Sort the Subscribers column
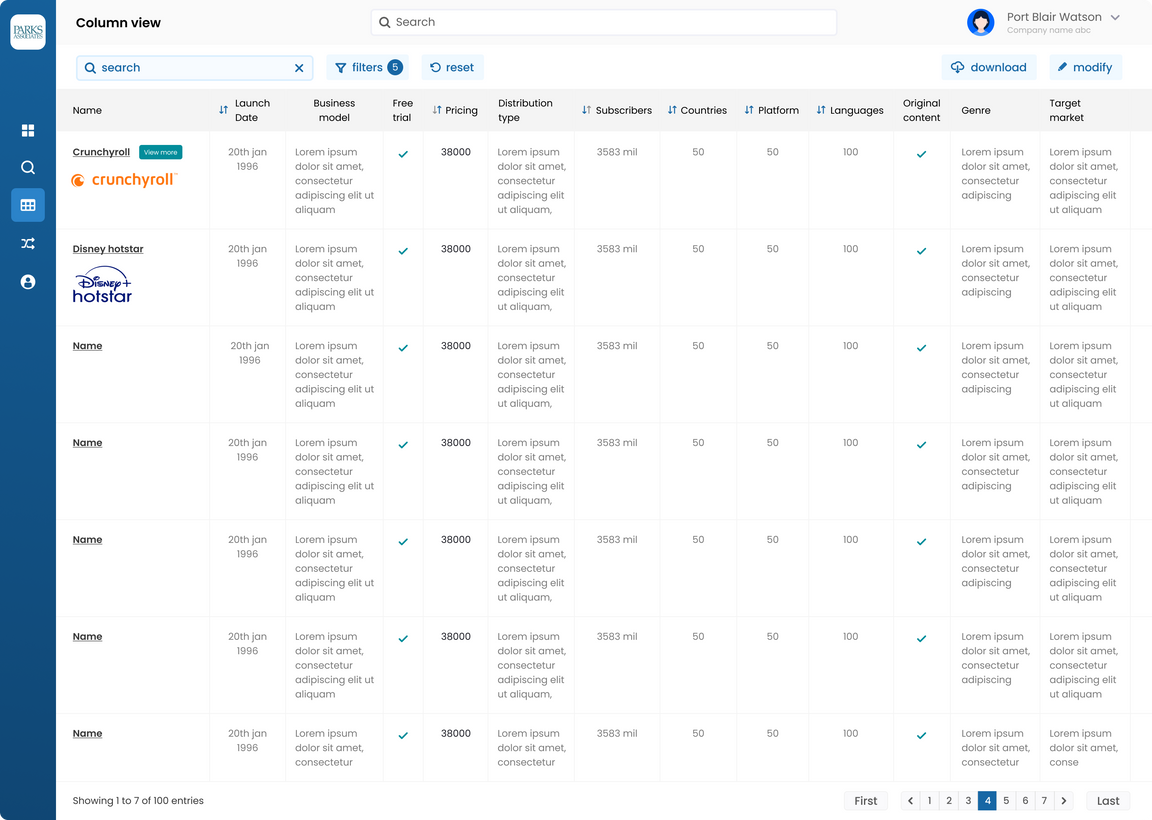 tap(586, 110)
